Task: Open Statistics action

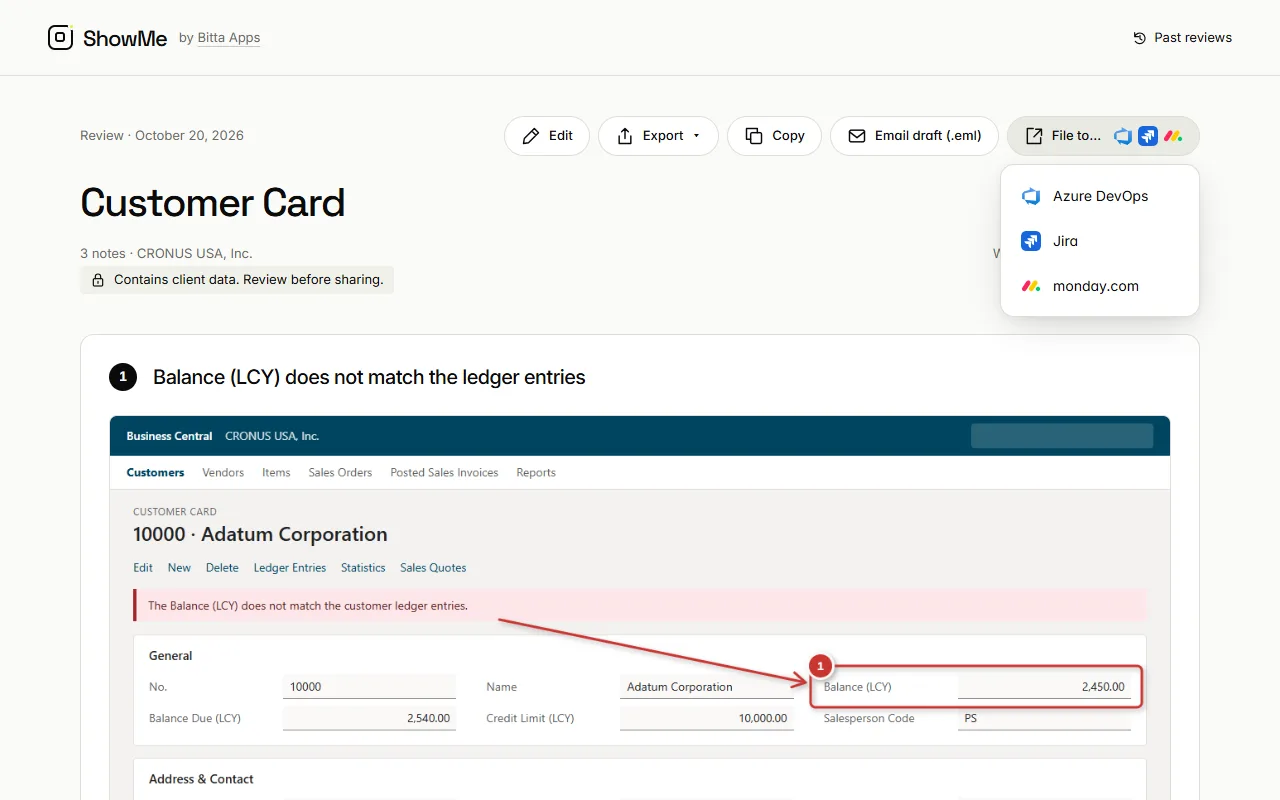Action: point(363,568)
